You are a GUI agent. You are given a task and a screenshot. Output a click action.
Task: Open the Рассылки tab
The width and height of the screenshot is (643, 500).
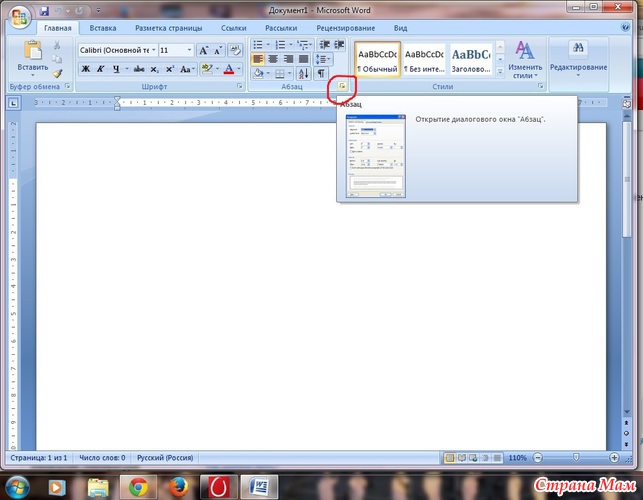coord(281,28)
